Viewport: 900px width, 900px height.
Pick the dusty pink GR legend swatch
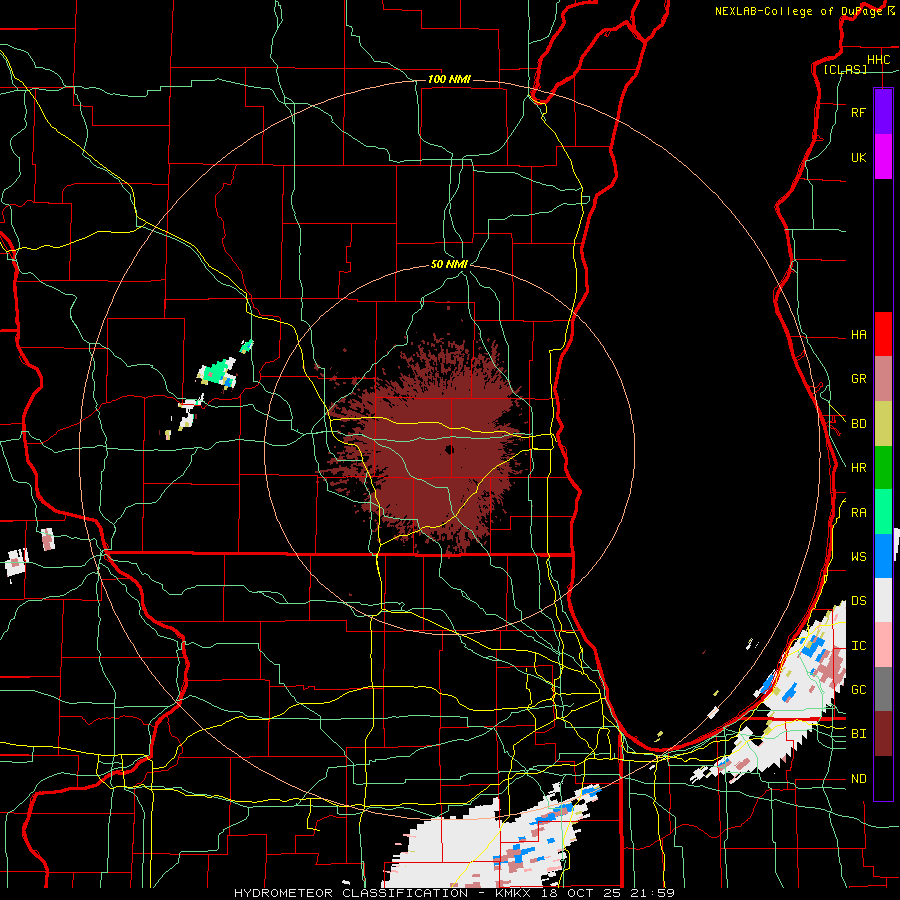[x=883, y=379]
